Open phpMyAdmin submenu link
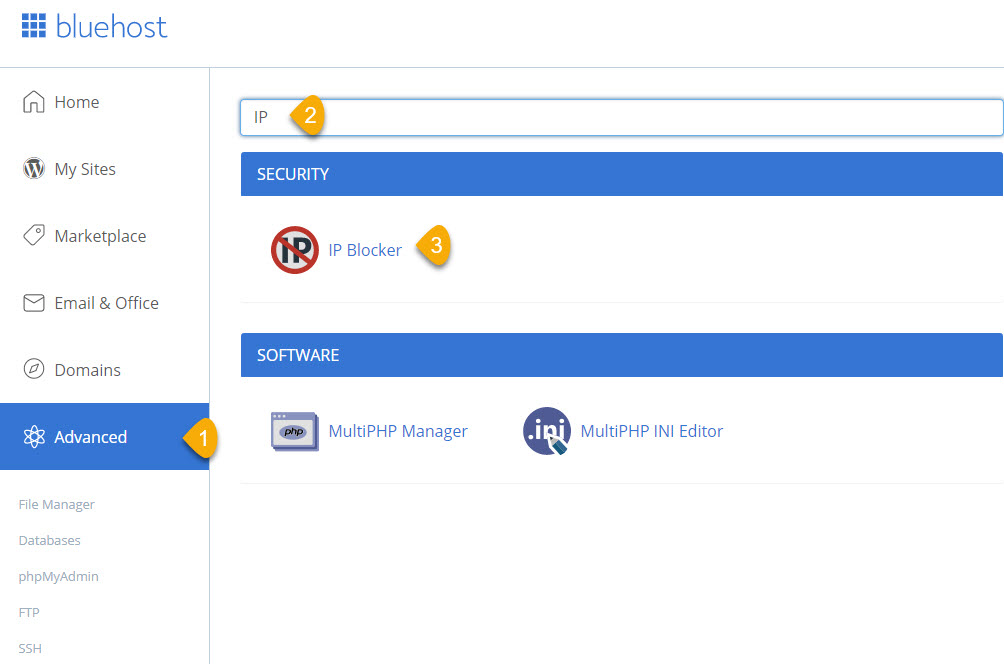 (x=58, y=576)
